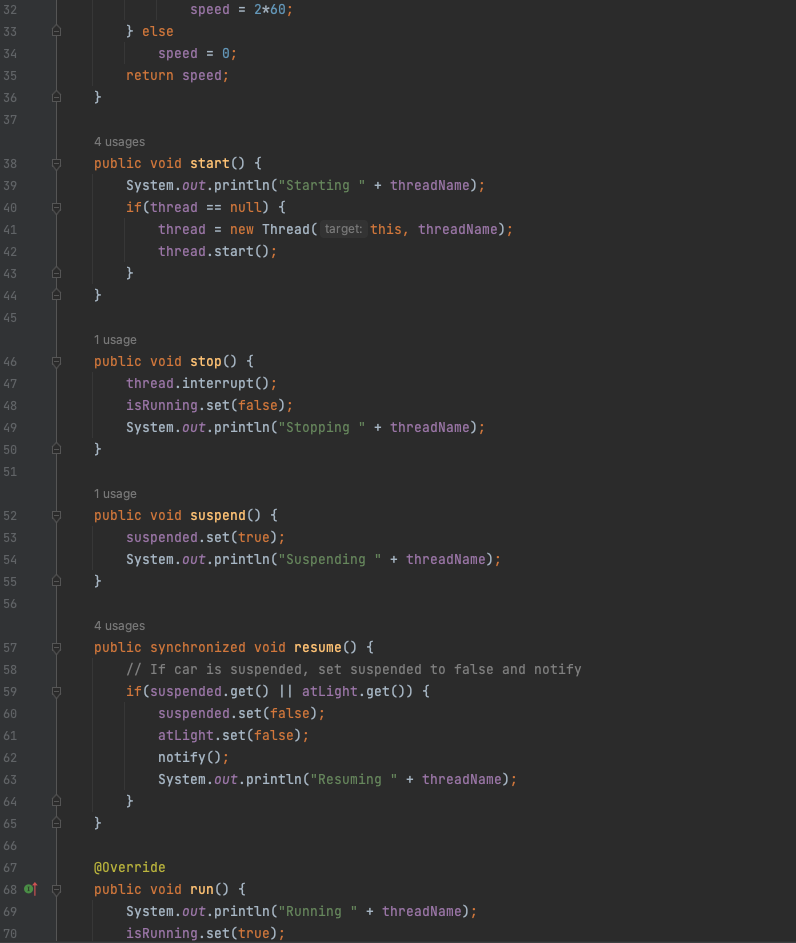796x943 pixels.
Task: Open the 1 usage hint above suspend()
Action: click(115, 494)
